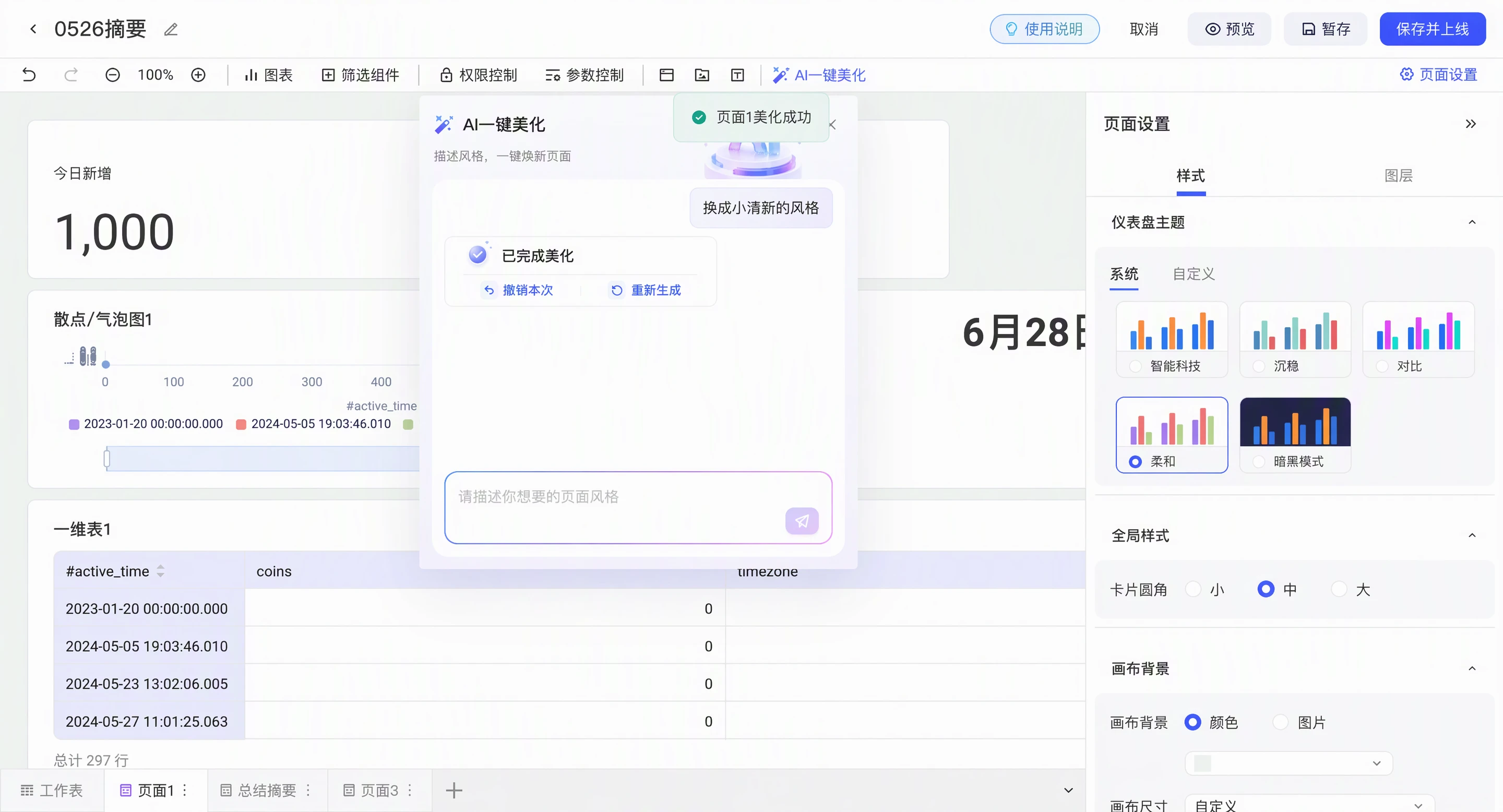Open the 图表 chart tool
Viewport: 1503px width, 812px height.
[268, 75]
